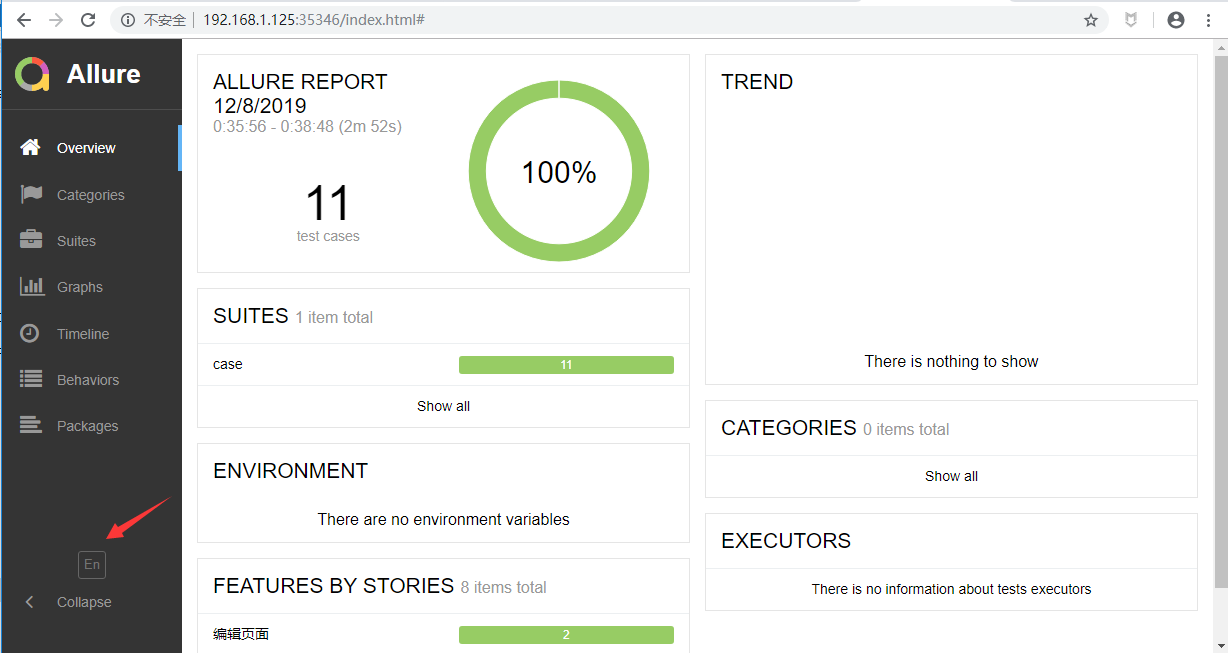Click the Allure logo icon

32,74
